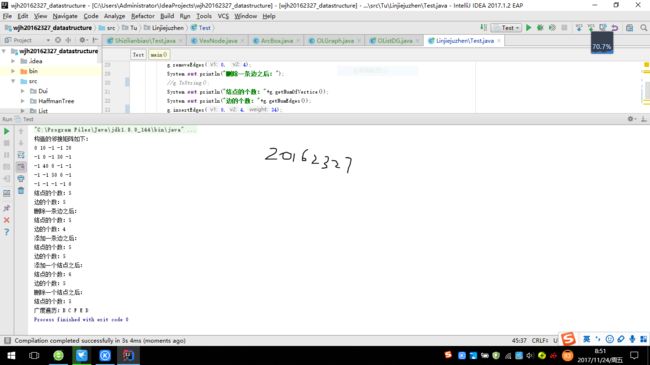Click the CRLF line separator status
Viewport: 650px width, 365px height.
(540, 341)
